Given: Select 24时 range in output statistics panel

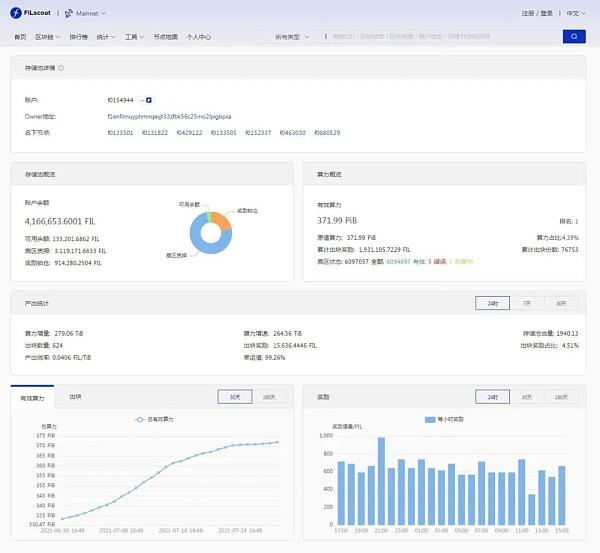Looking at the screenshot, I should [x=492, y=303].
